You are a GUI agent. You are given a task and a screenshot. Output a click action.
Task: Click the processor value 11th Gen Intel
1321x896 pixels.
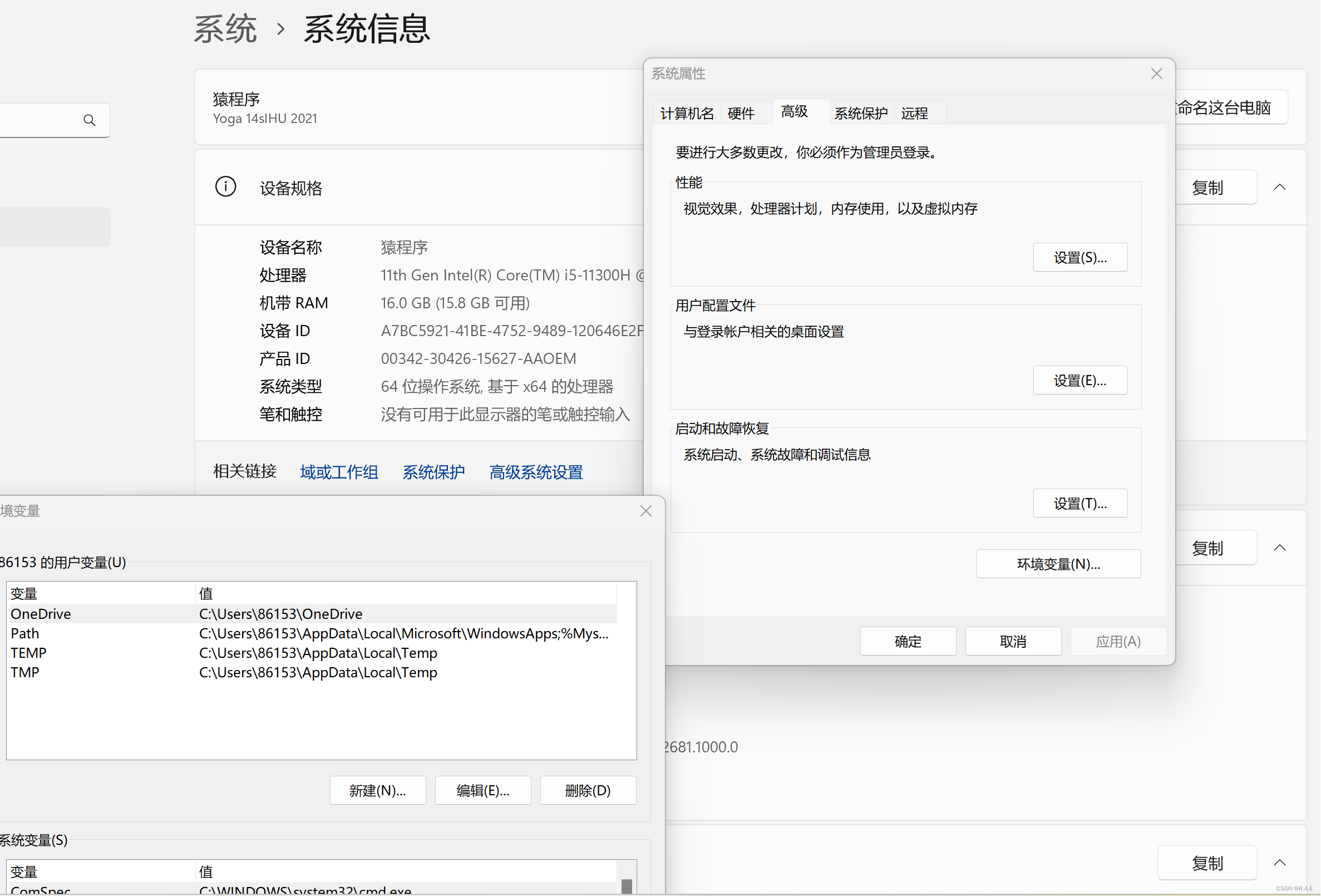(x=512, y=275)
